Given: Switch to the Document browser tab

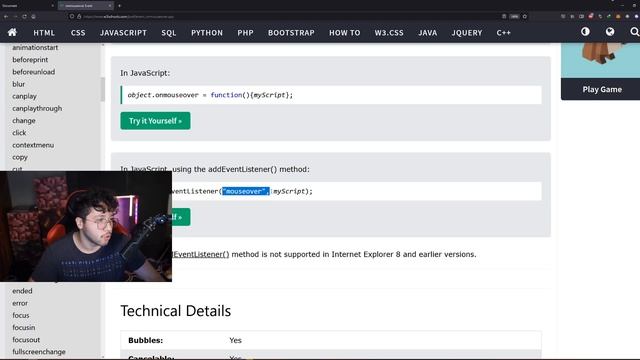Looking at the screenshot, I should click(27, 6).
